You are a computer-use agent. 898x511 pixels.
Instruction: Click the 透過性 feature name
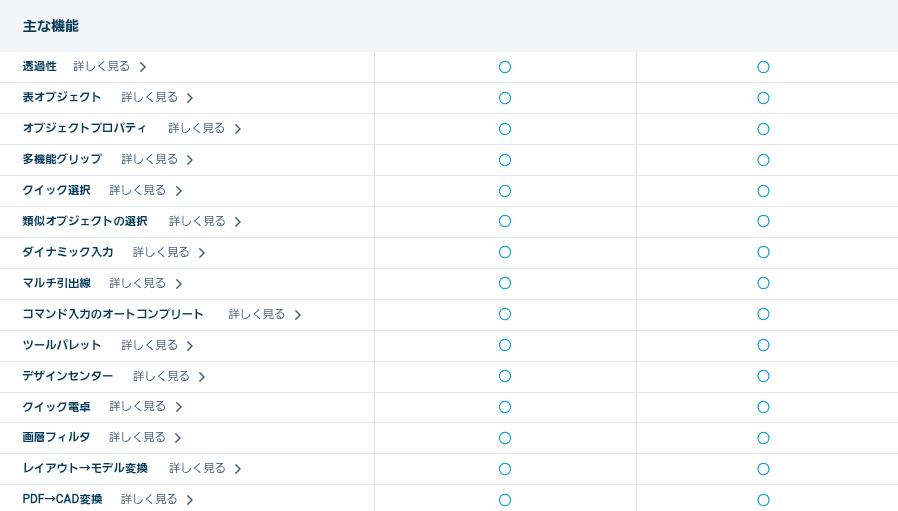tap(40, 66)
